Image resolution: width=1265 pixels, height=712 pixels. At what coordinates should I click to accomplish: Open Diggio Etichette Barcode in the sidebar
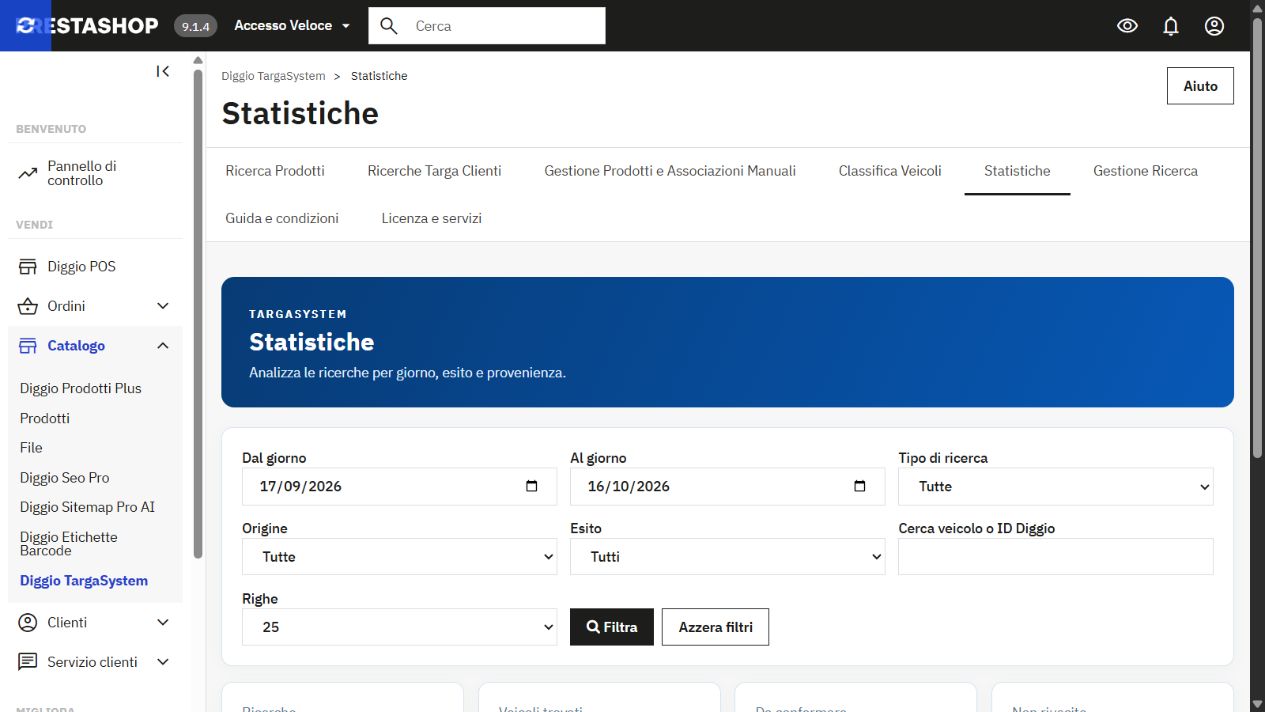pos(69,544)
